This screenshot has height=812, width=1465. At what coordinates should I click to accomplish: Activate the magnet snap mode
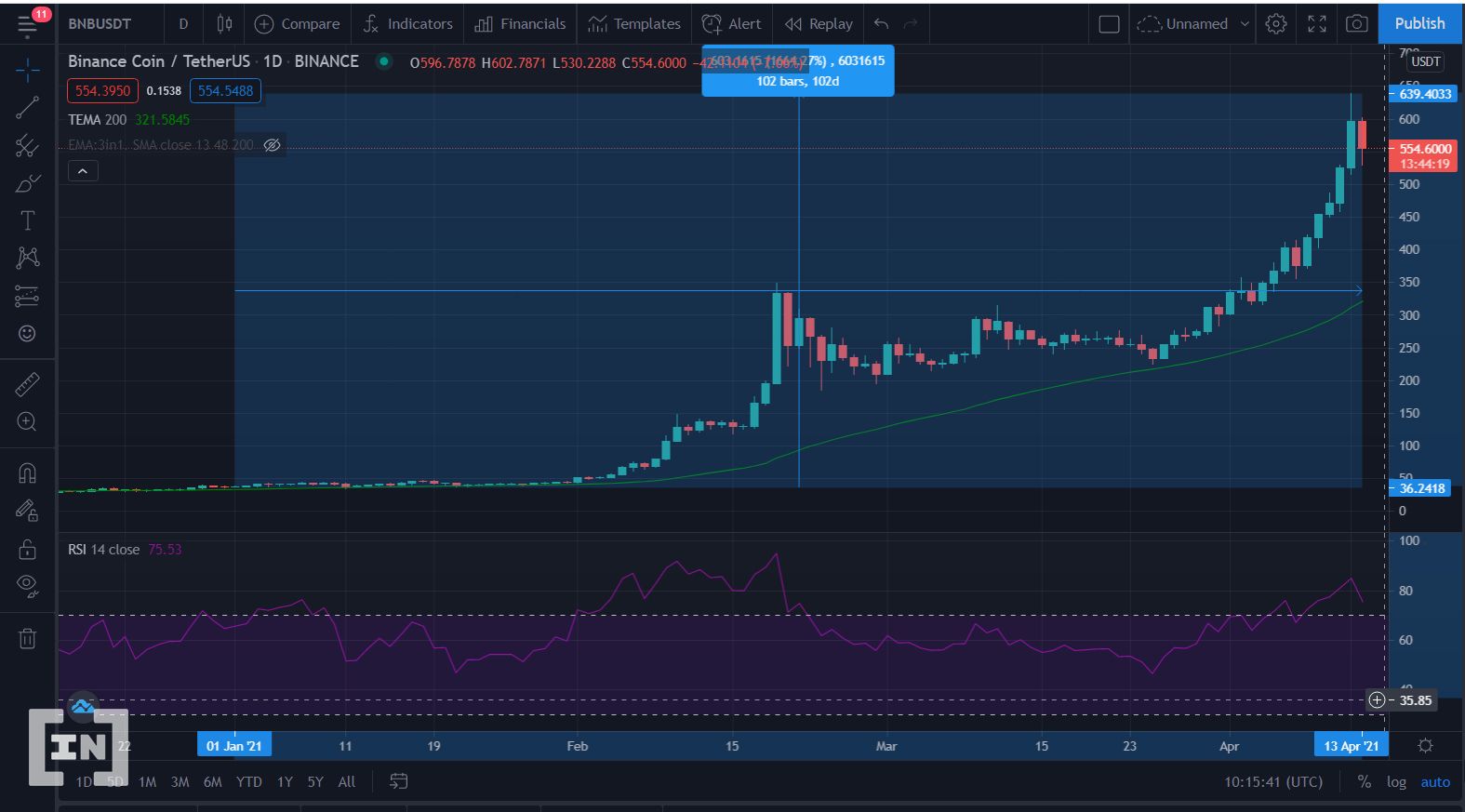(x=27, y=473)
